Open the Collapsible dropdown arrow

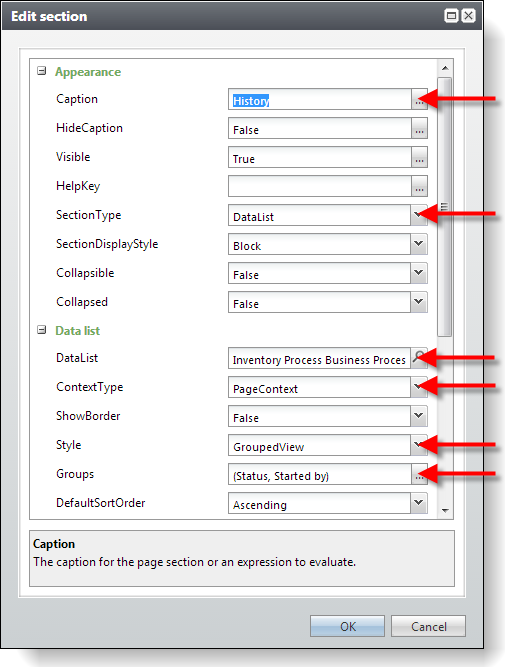(419, 273)
